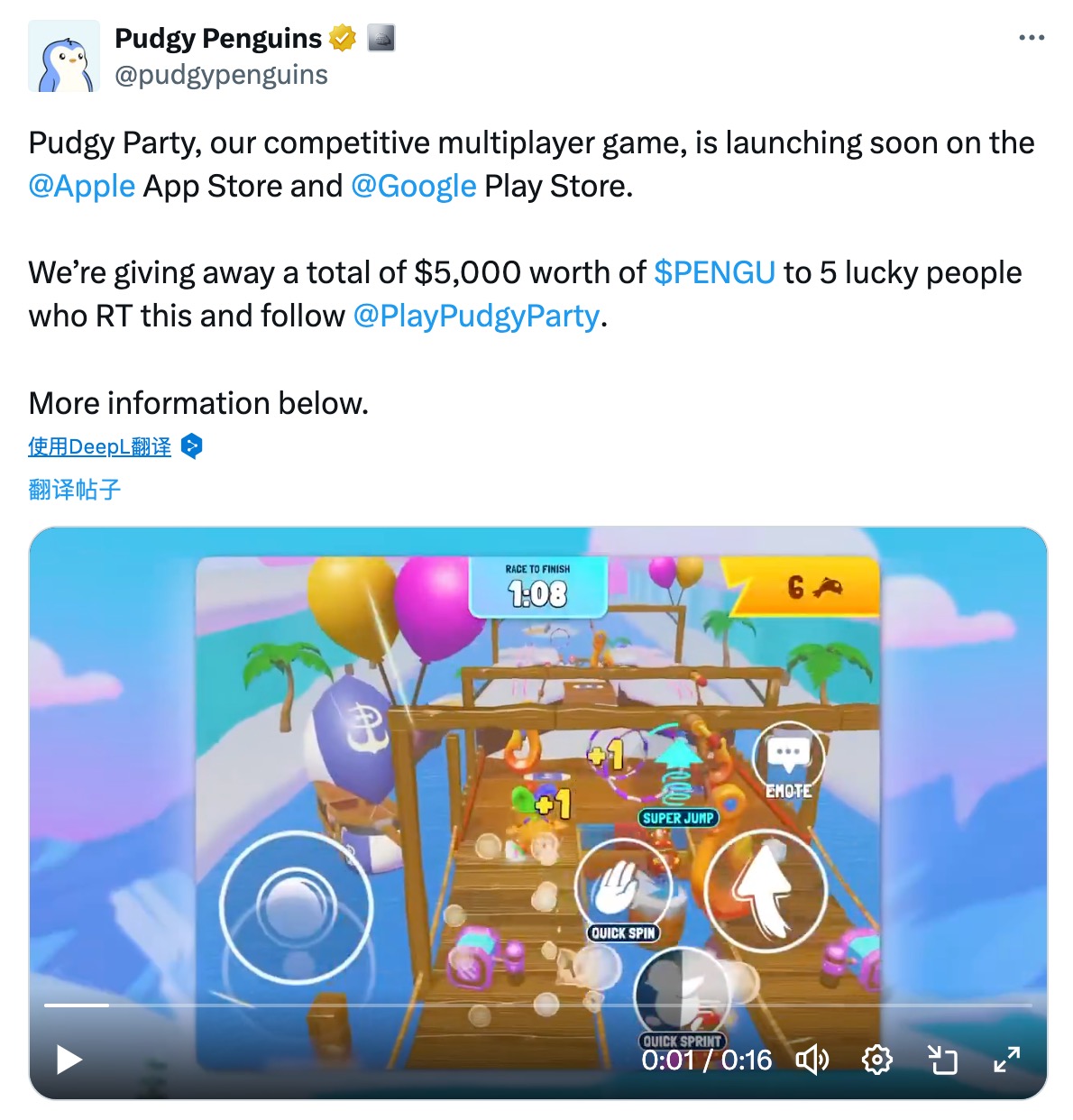Image resolution: width=1073 pixels, height=1120 pixels.
Task: Click the video timestamp 0:01 / 0:16
Action: click(x=707, y=1060)
